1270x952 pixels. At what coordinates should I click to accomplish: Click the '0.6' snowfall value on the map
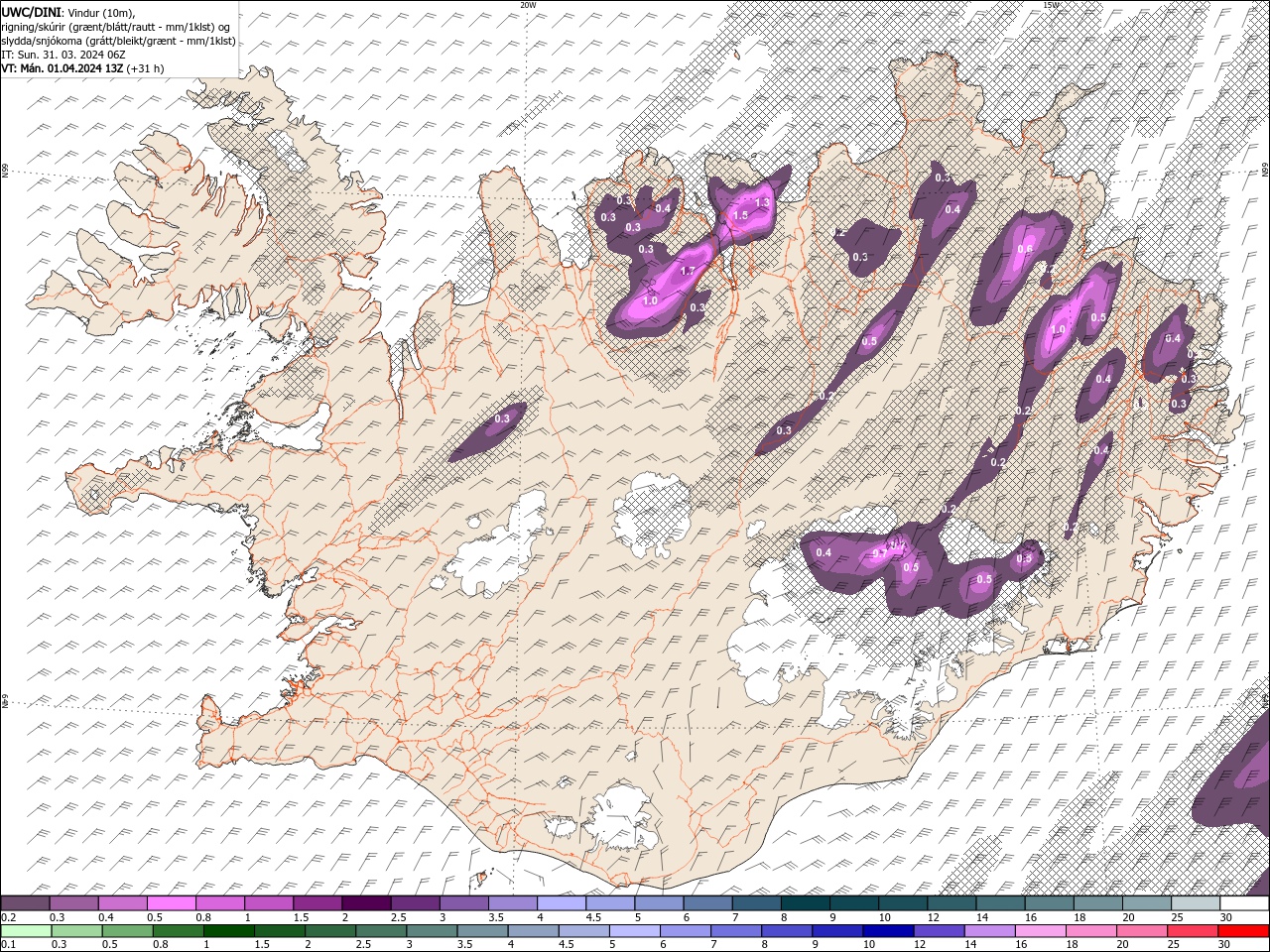tap(1025, 249)
